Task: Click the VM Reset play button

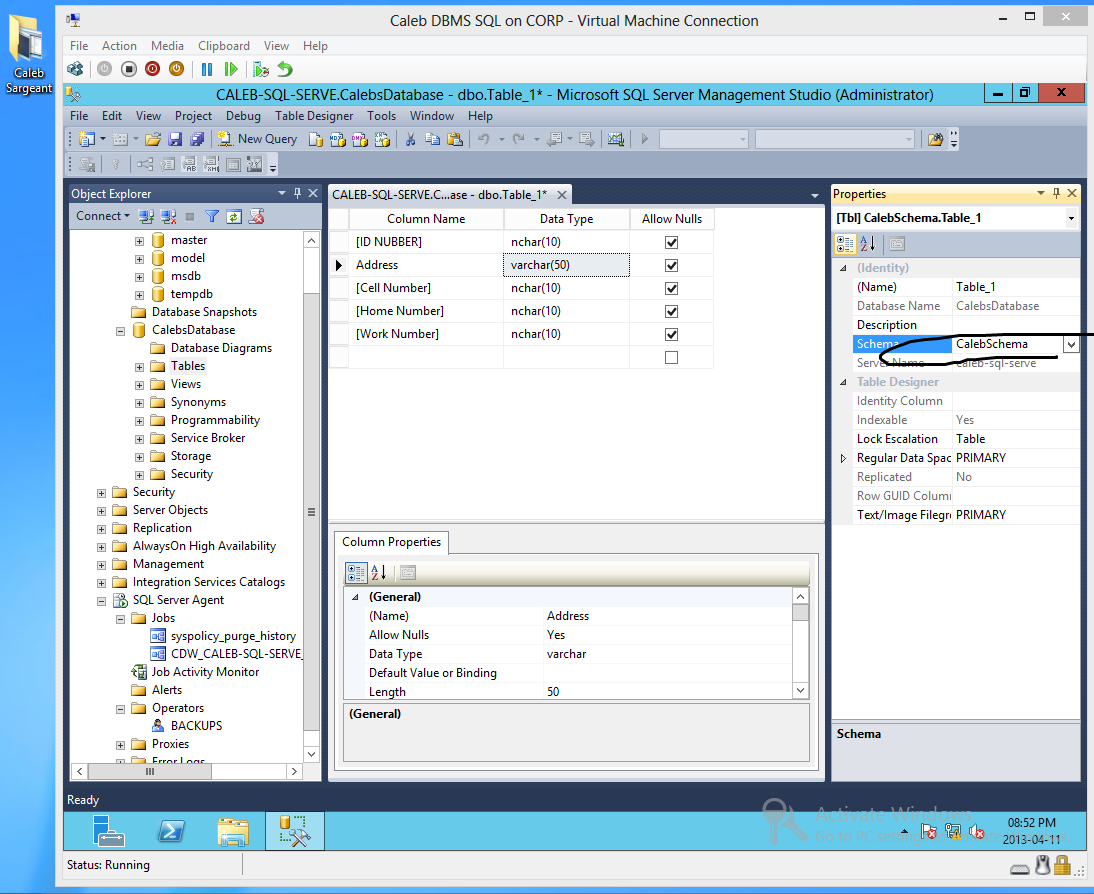Action: 231,69
